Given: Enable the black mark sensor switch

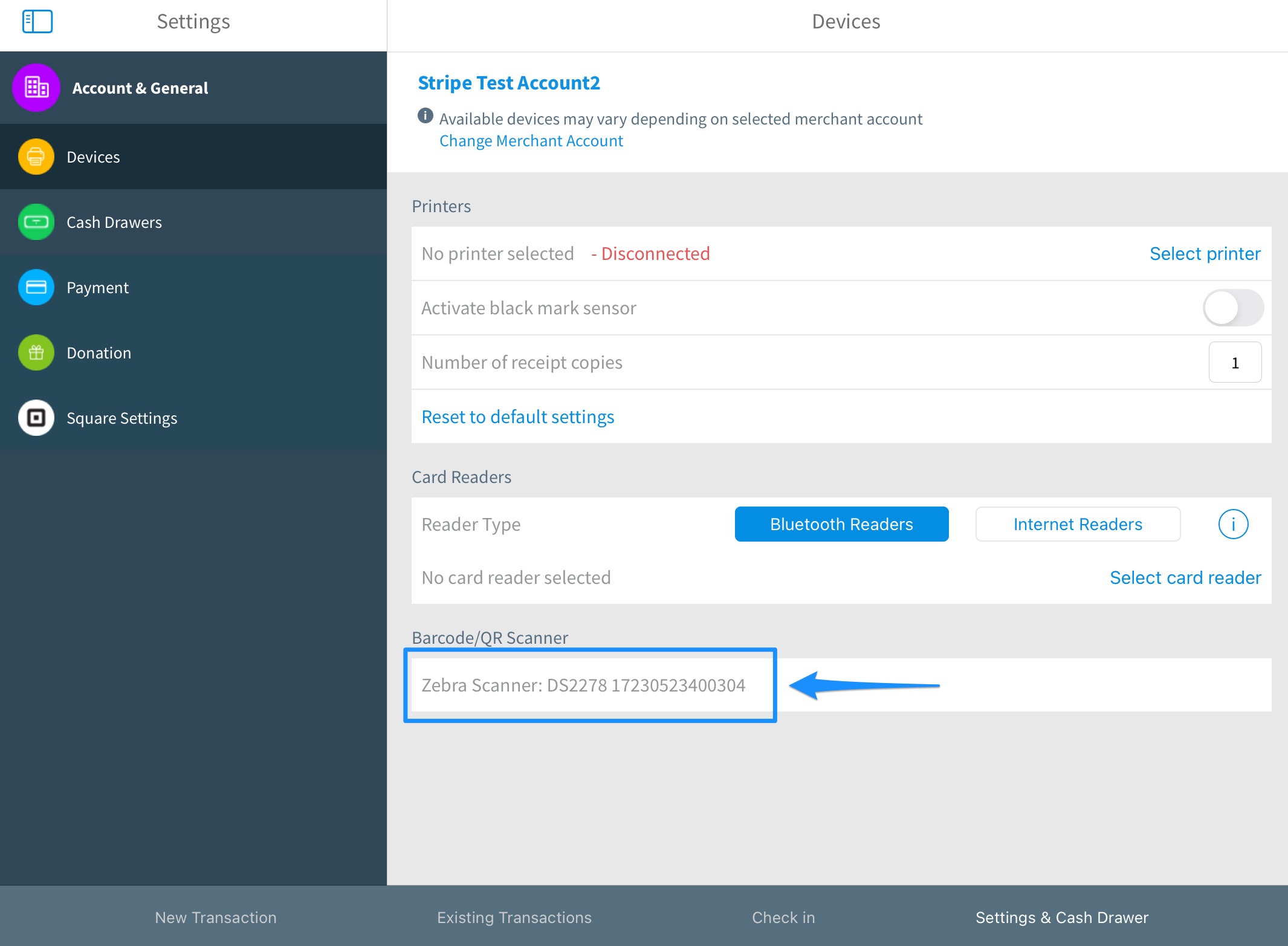Looking at the screenshot, I should pos(1232,308).
